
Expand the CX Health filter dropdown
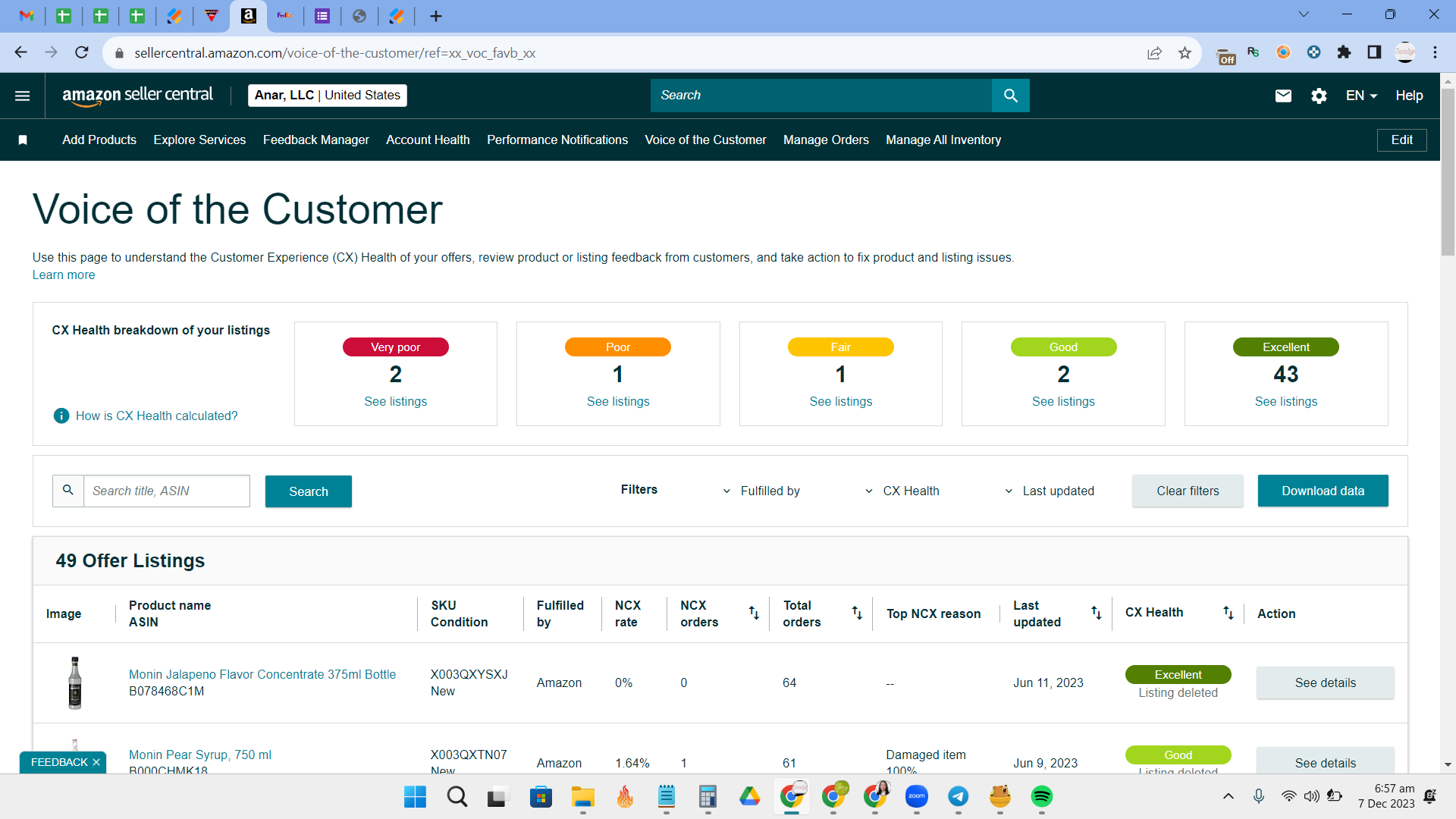tap(902, 491)
